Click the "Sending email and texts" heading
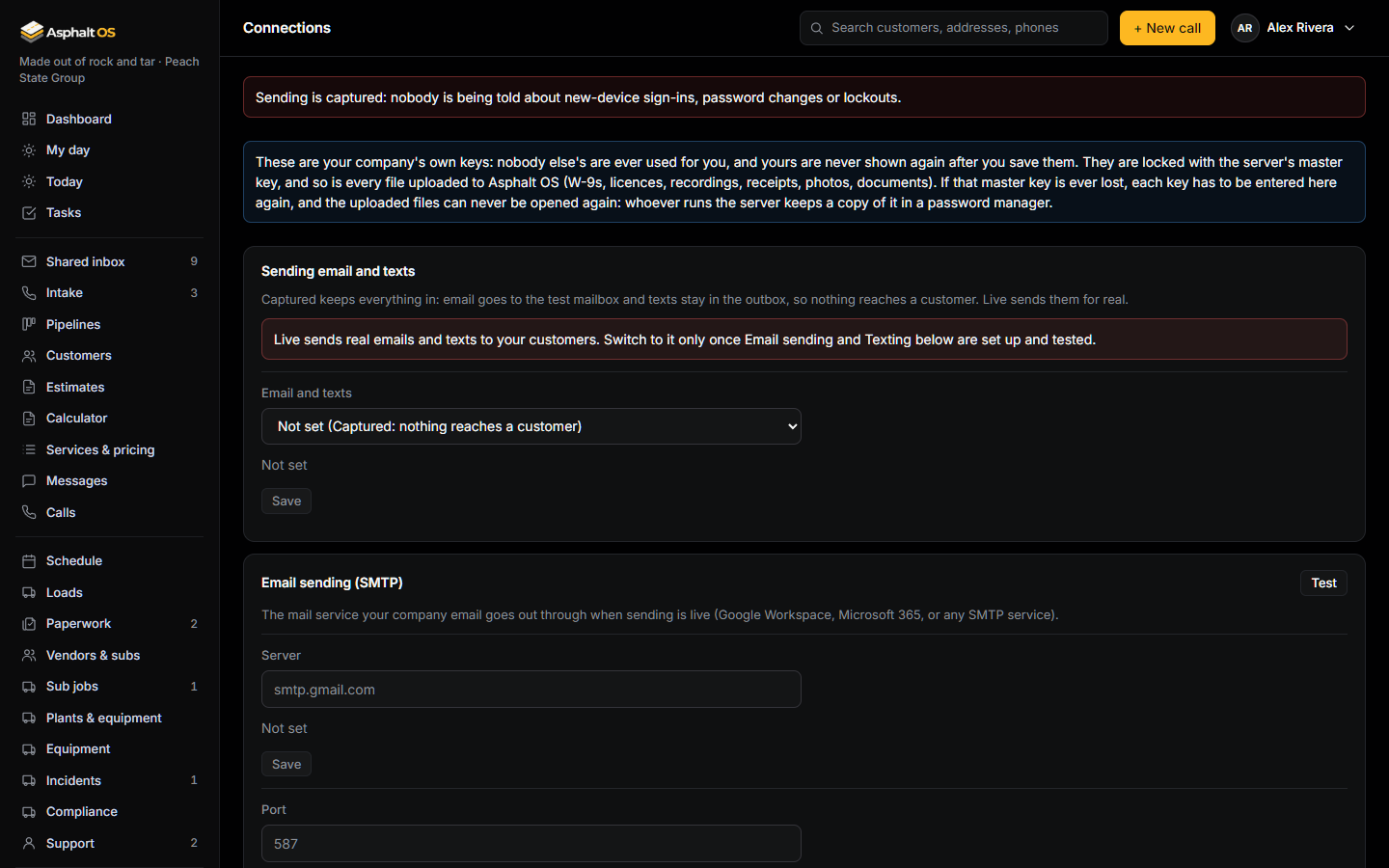Screen dimensions: 1389x868 point(338,271)
